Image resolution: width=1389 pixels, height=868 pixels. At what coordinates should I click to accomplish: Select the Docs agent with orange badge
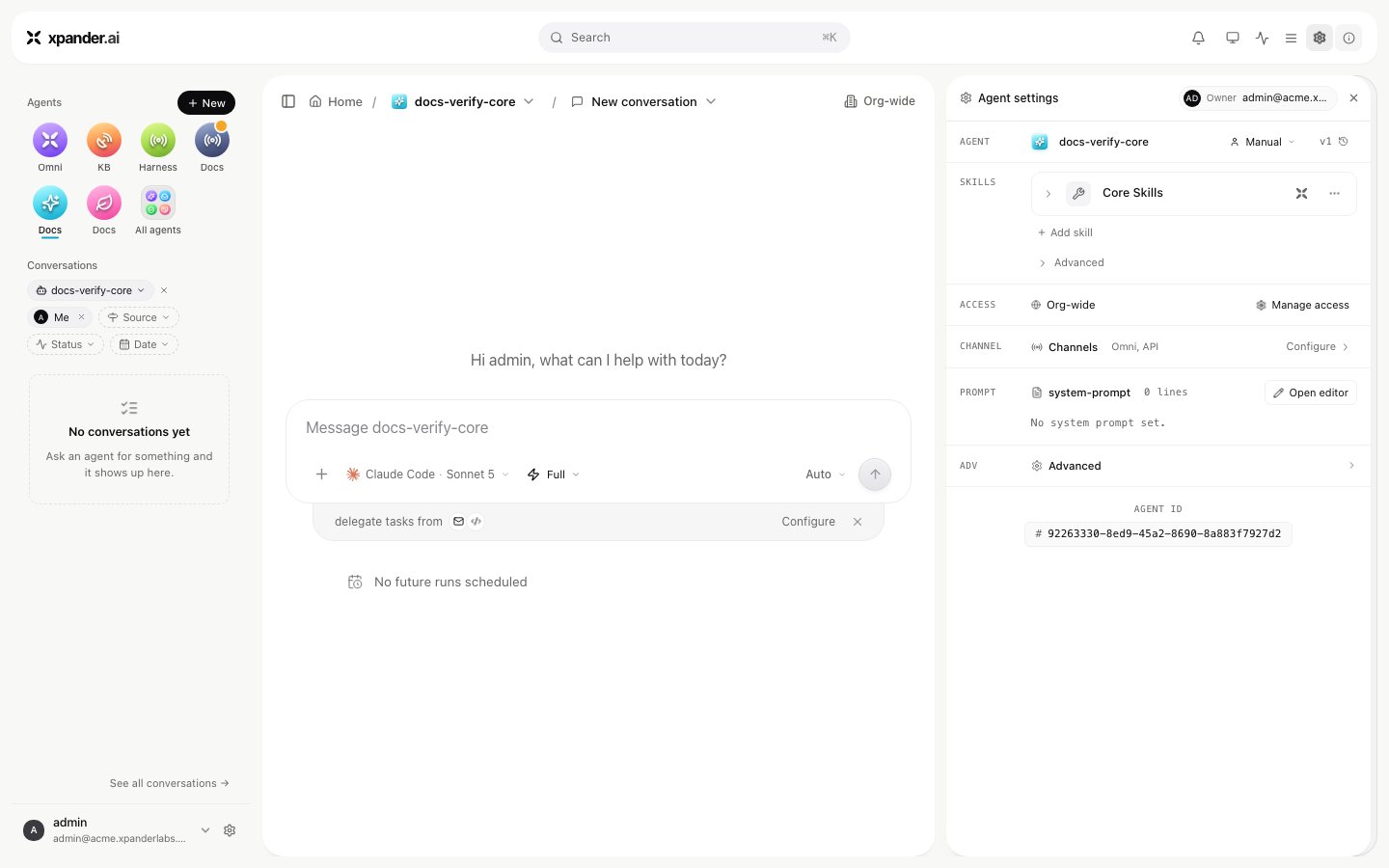[212, 140]
